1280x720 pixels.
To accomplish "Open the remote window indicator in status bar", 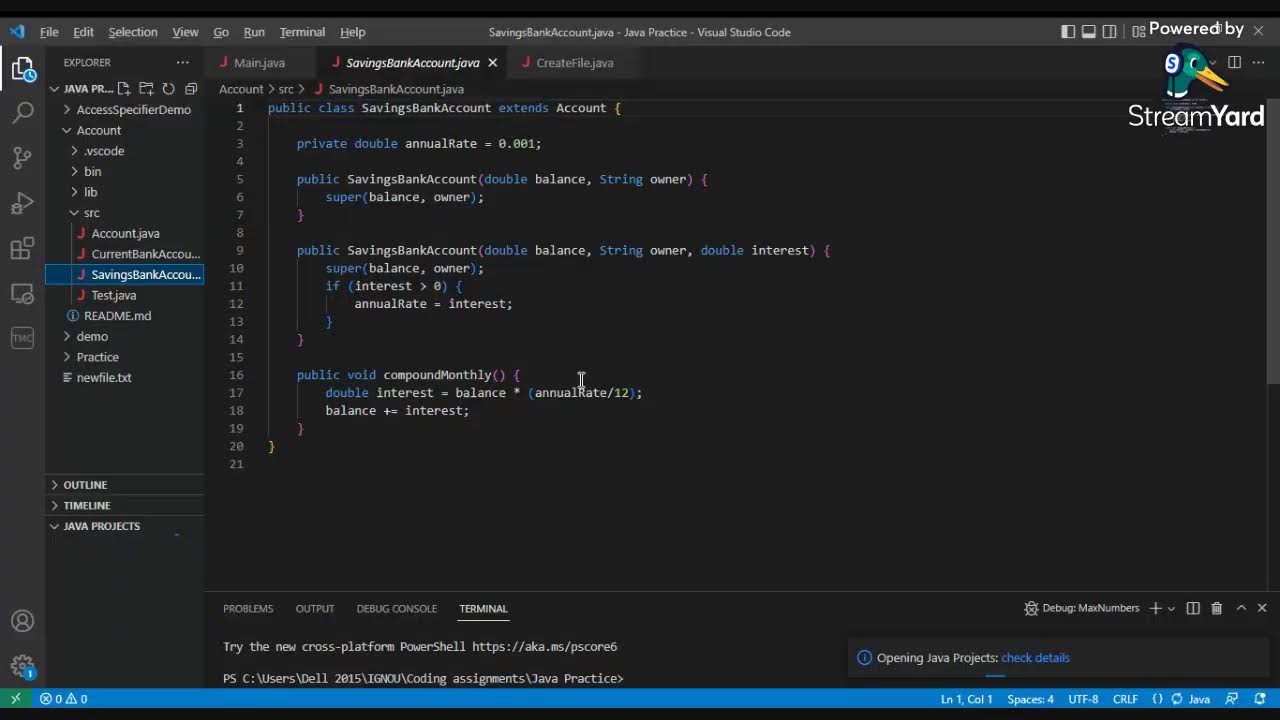I will (15, 699).
